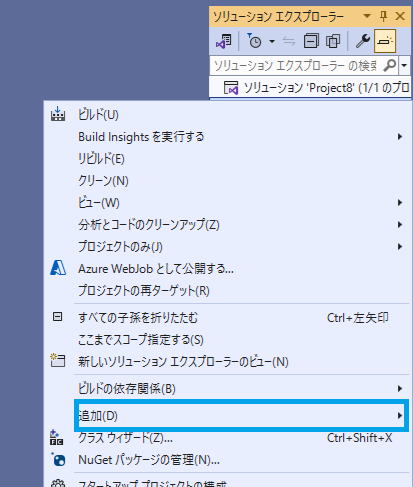Expand the search options dropdown arrow
This screenshot has width=413, height=487.
(x=404, y=65)
